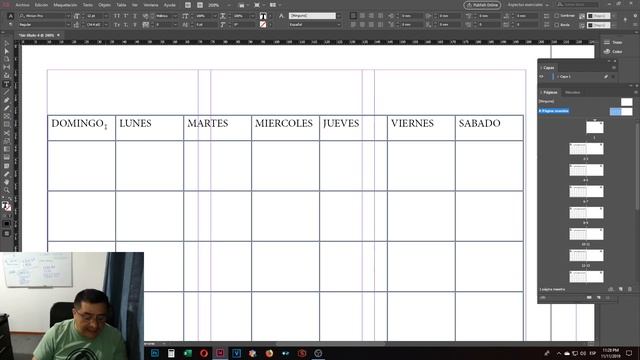The height and width of the screenshot is (360, 640).
Task: Select the Scissors tool
Action: click(x=7, y=133)
